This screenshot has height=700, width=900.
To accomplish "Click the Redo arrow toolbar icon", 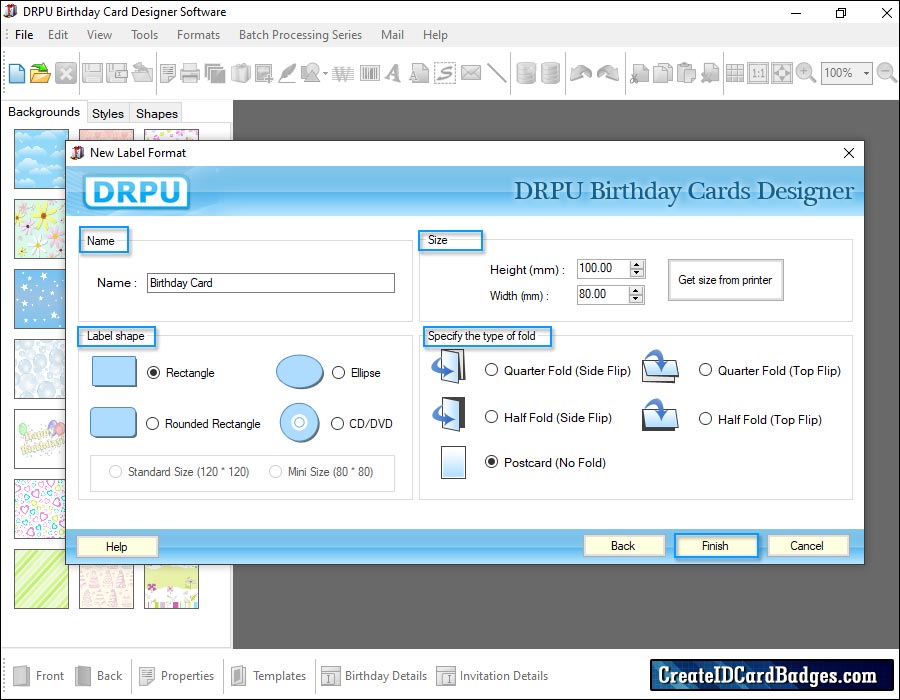I will [608, 73].
